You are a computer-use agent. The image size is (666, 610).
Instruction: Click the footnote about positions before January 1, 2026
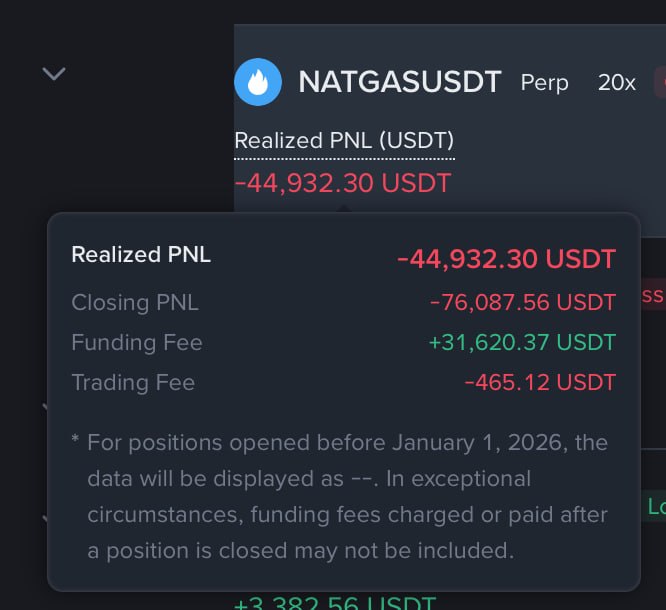[x=340, y=497]
